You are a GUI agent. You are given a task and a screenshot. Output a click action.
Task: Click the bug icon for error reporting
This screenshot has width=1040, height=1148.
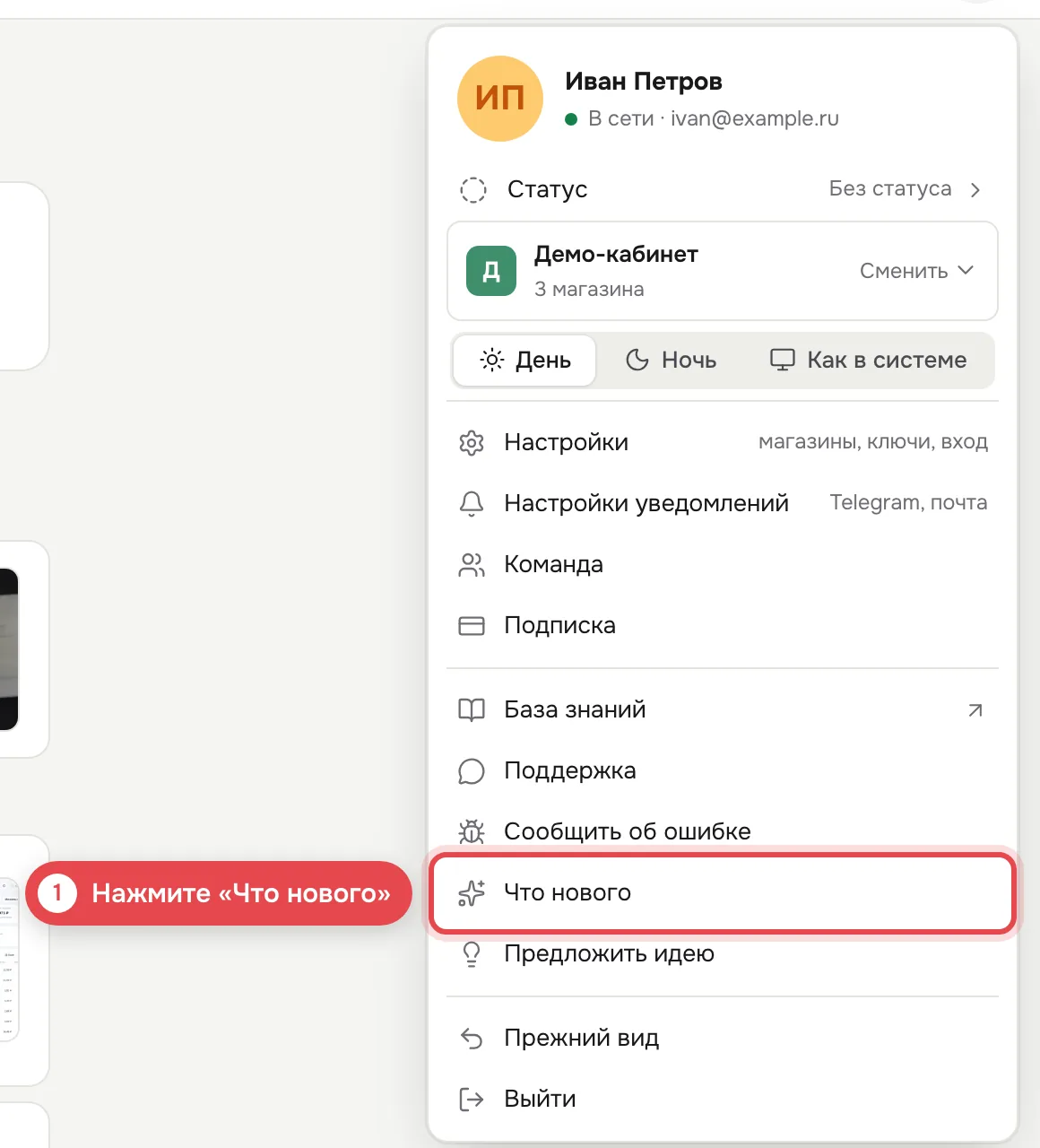472,831
